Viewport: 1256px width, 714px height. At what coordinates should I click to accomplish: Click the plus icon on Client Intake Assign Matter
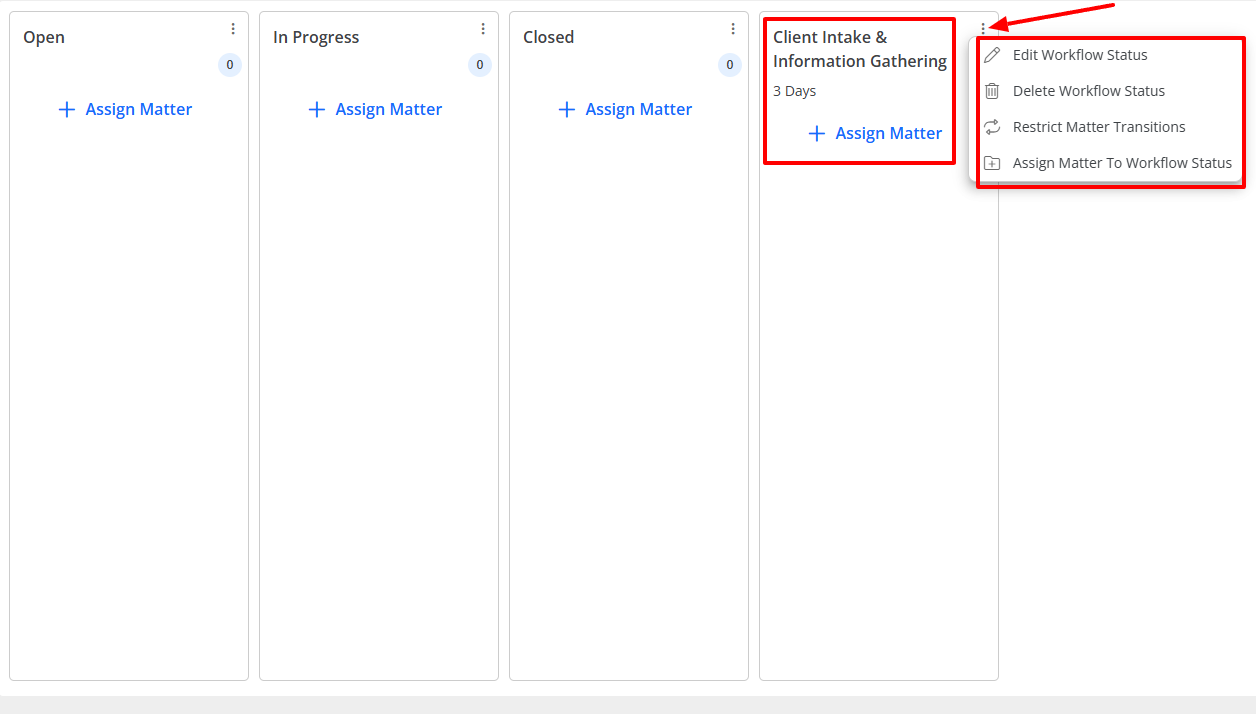(x=817, y=133)
